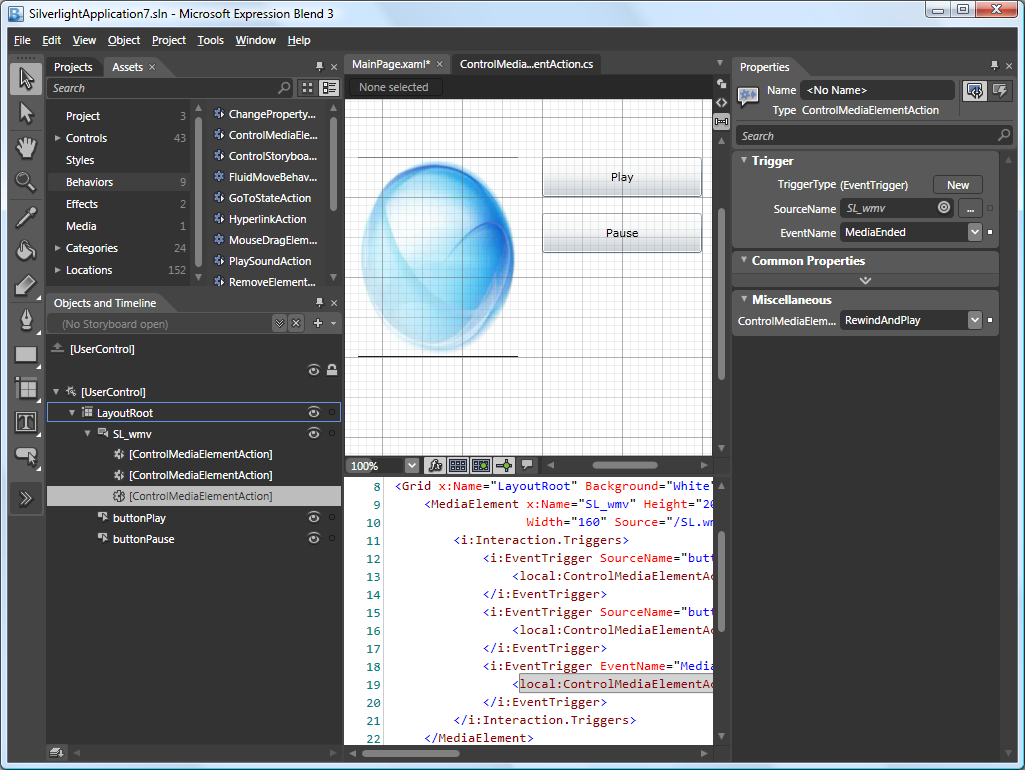
Task: Toggle visibility of LayoutRoot
Action: pyautogui.click(x=314, y=412)
